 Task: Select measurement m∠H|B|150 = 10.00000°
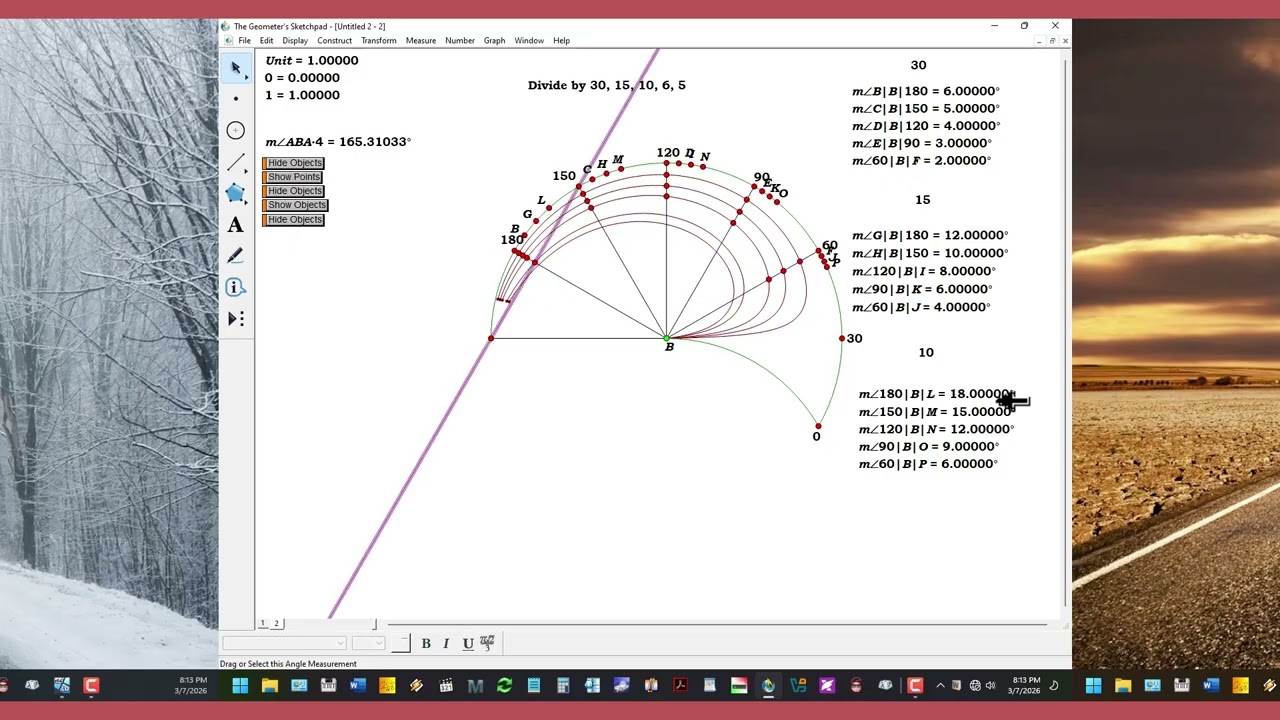click(930, 253)
